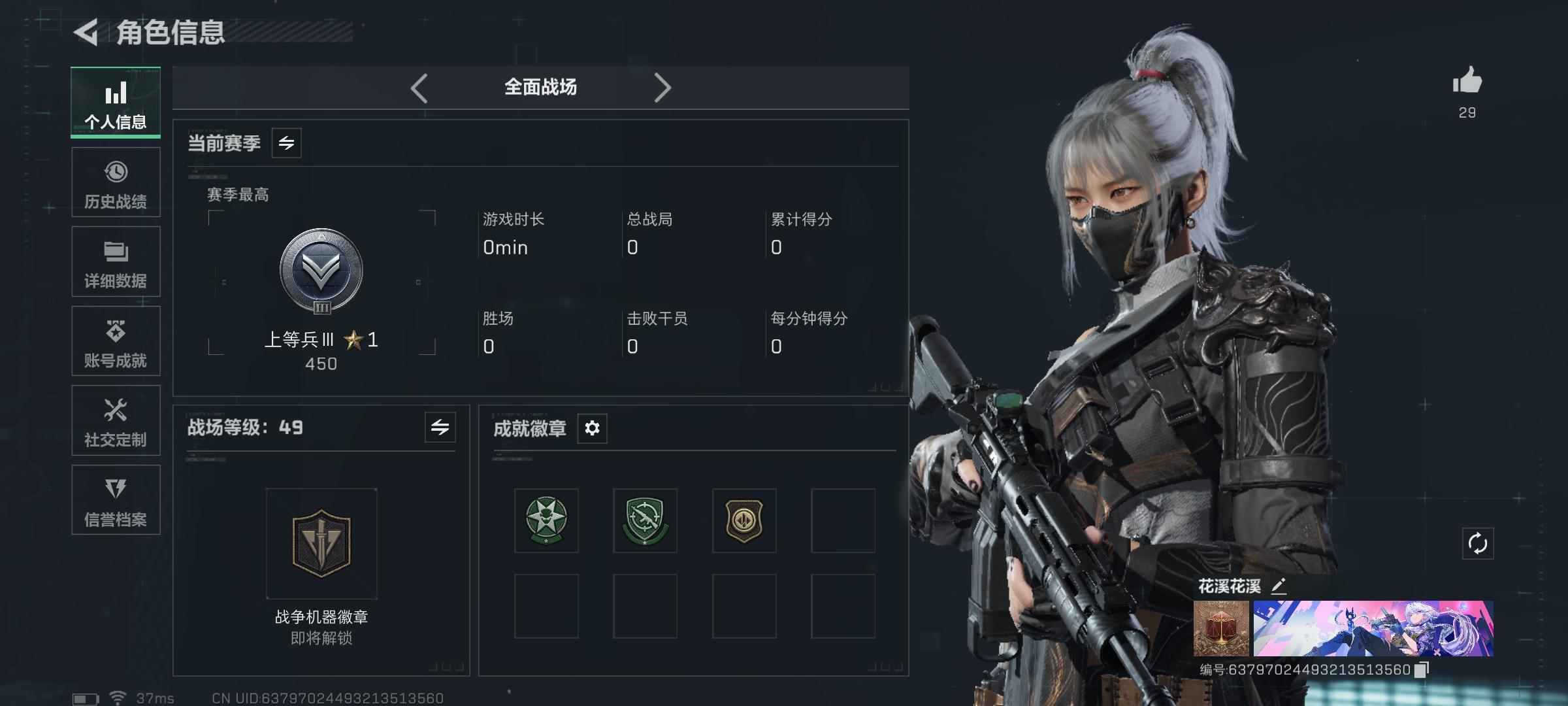Click the anime profile banner thumbnail
Screen dimensions: 1568x706
(x=1373, y=628)
